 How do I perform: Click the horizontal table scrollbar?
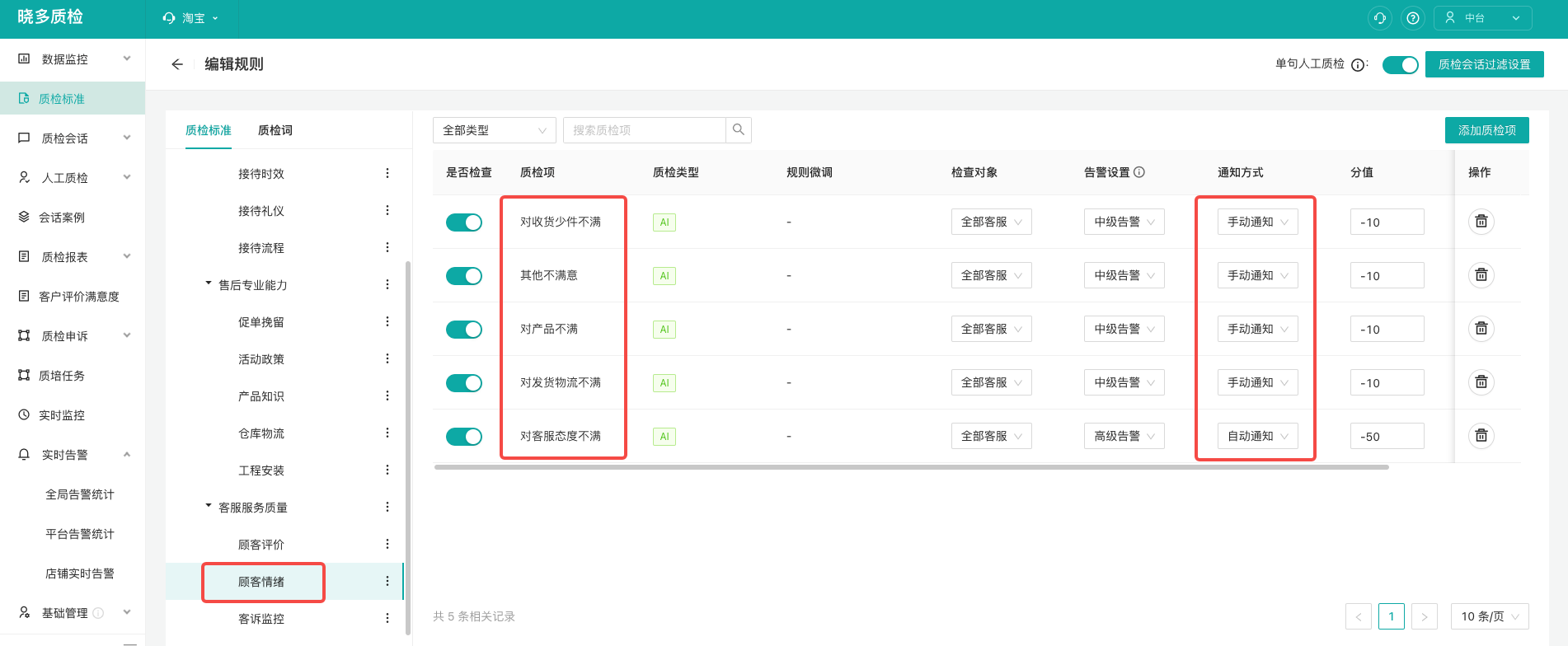(911, 467)
